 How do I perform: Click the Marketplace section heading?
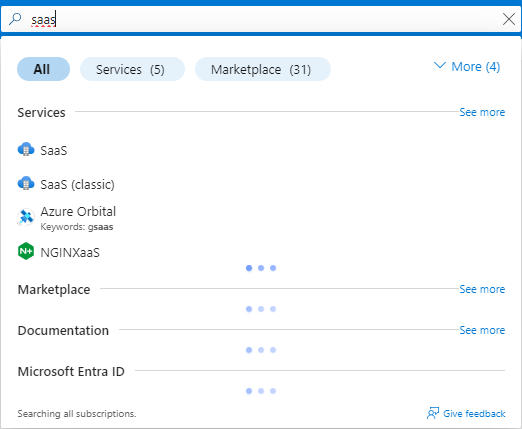tap(54, 289)
